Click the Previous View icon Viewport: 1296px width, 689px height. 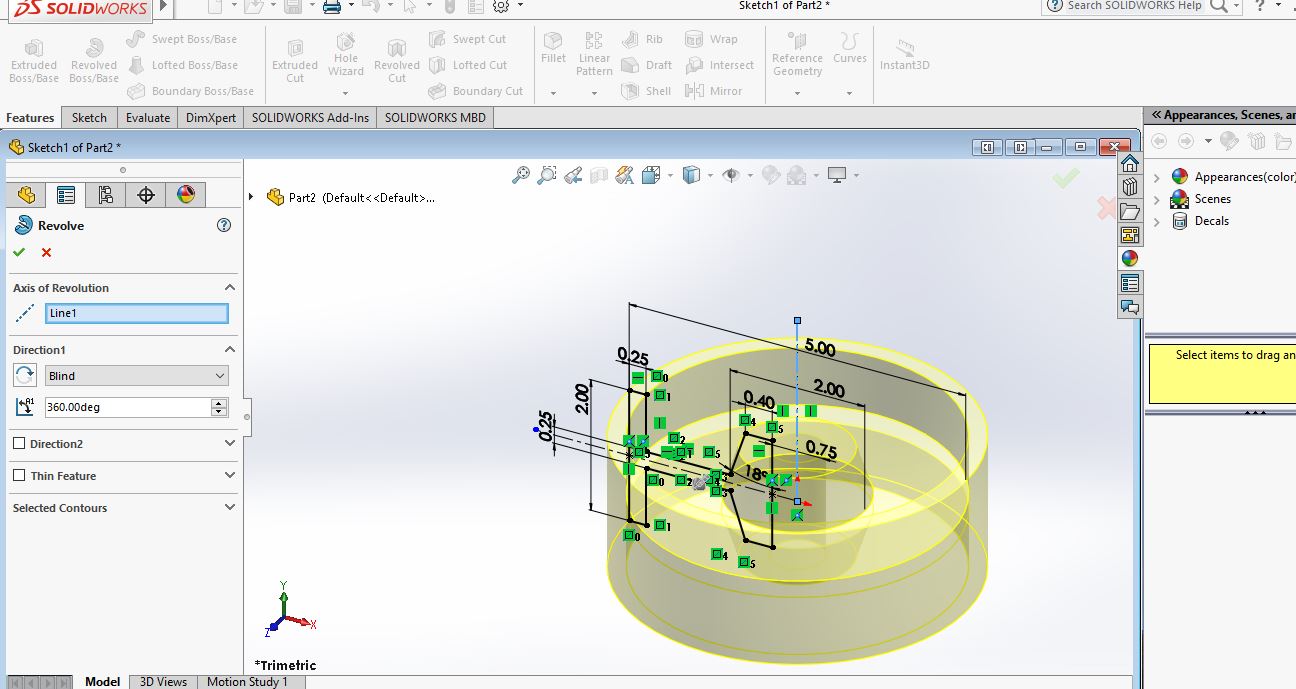(x=573, y=176)
